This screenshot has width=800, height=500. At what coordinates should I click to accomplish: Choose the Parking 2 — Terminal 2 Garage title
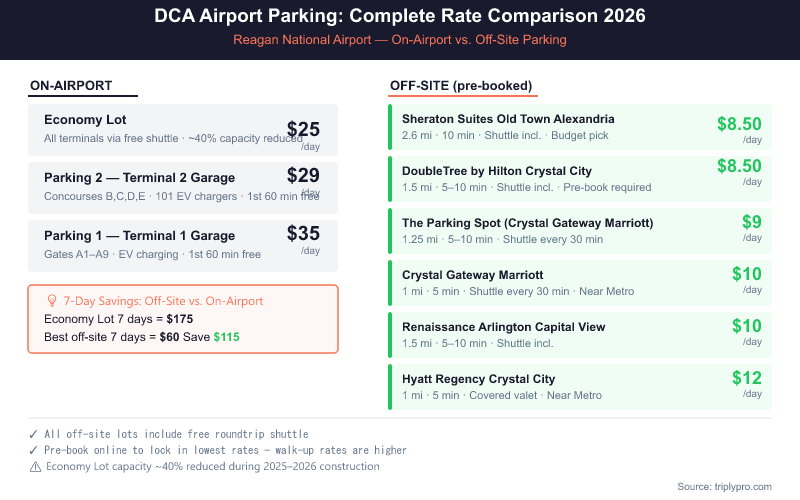point(139,178)
